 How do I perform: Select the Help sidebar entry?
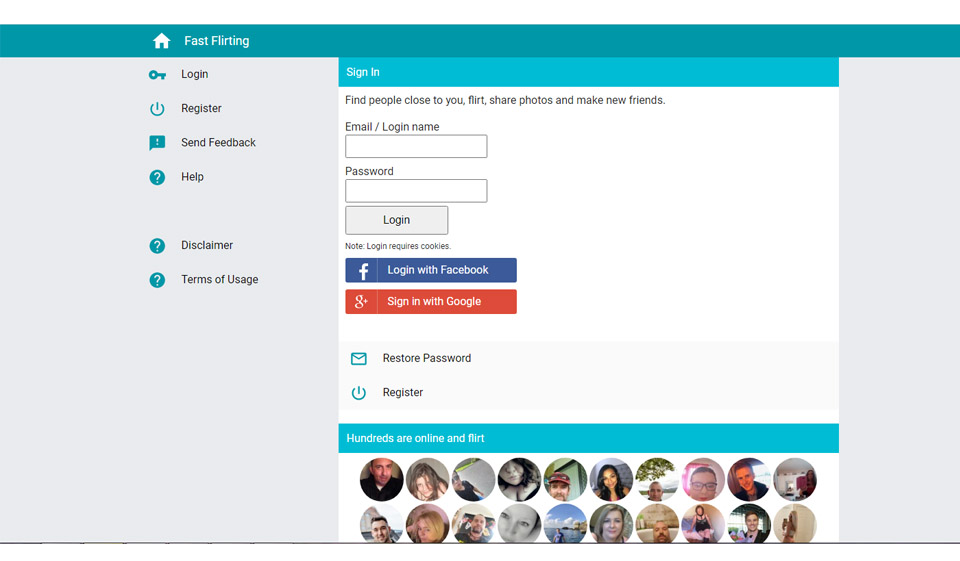(192, 177)
